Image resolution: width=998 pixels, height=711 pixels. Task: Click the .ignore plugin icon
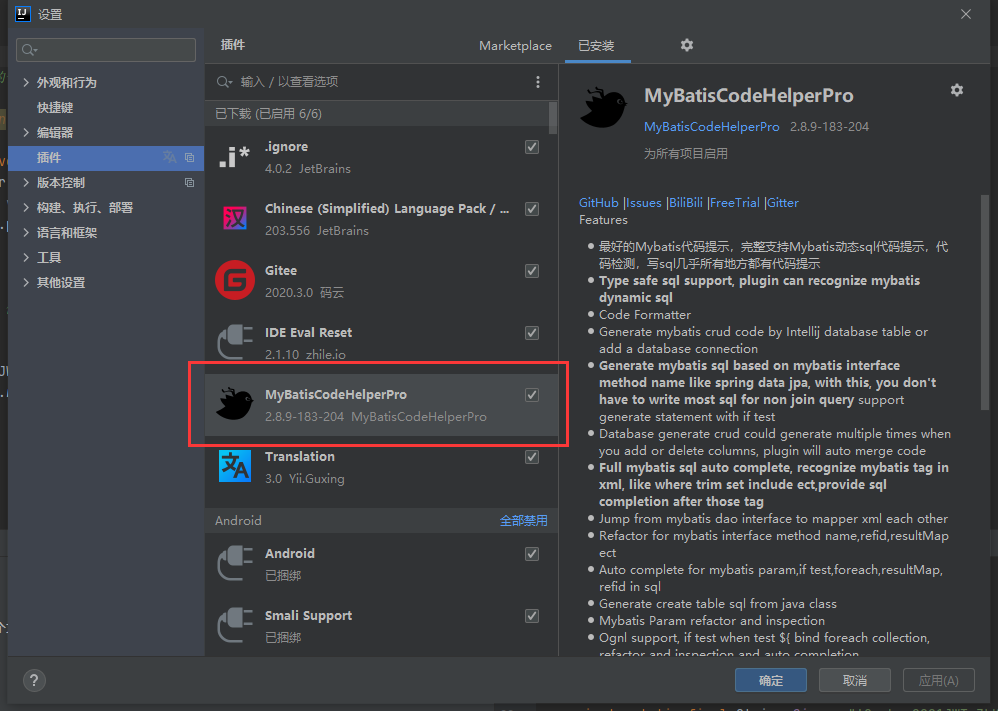[x=235, y=157]
